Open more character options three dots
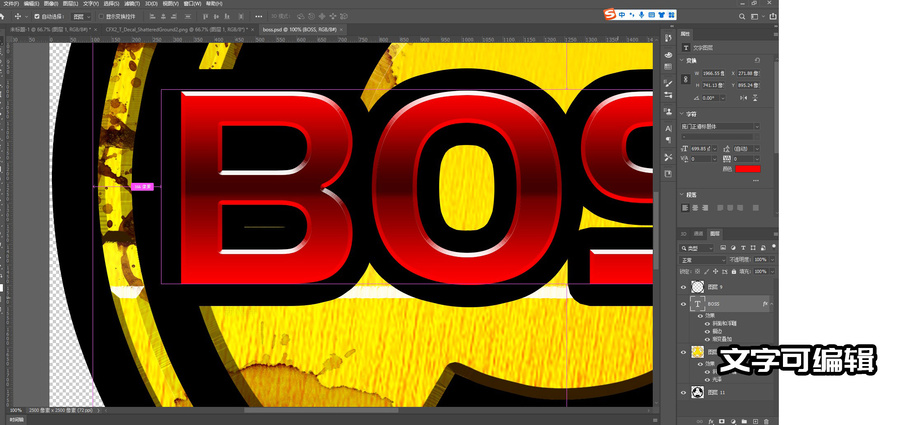900x425 pixels. [x=755, y=180]
